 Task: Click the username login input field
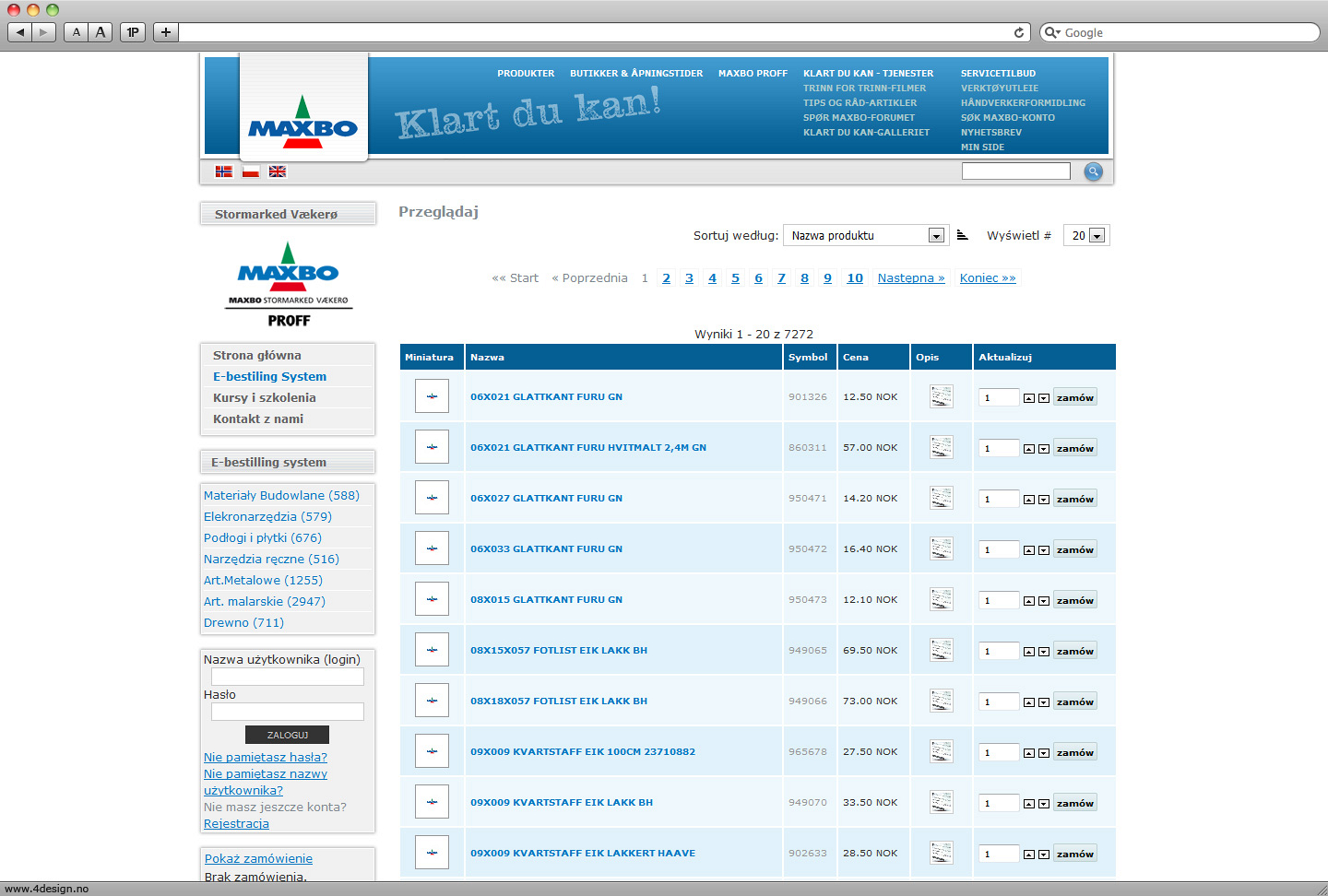pyautogui.click(x=288, y=677)
